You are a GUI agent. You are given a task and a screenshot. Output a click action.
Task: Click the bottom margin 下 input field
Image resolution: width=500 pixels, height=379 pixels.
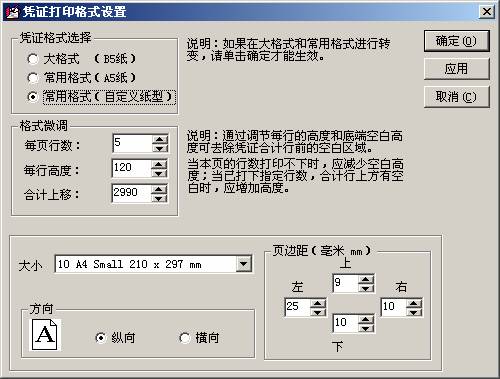click(x=346, y=323)
